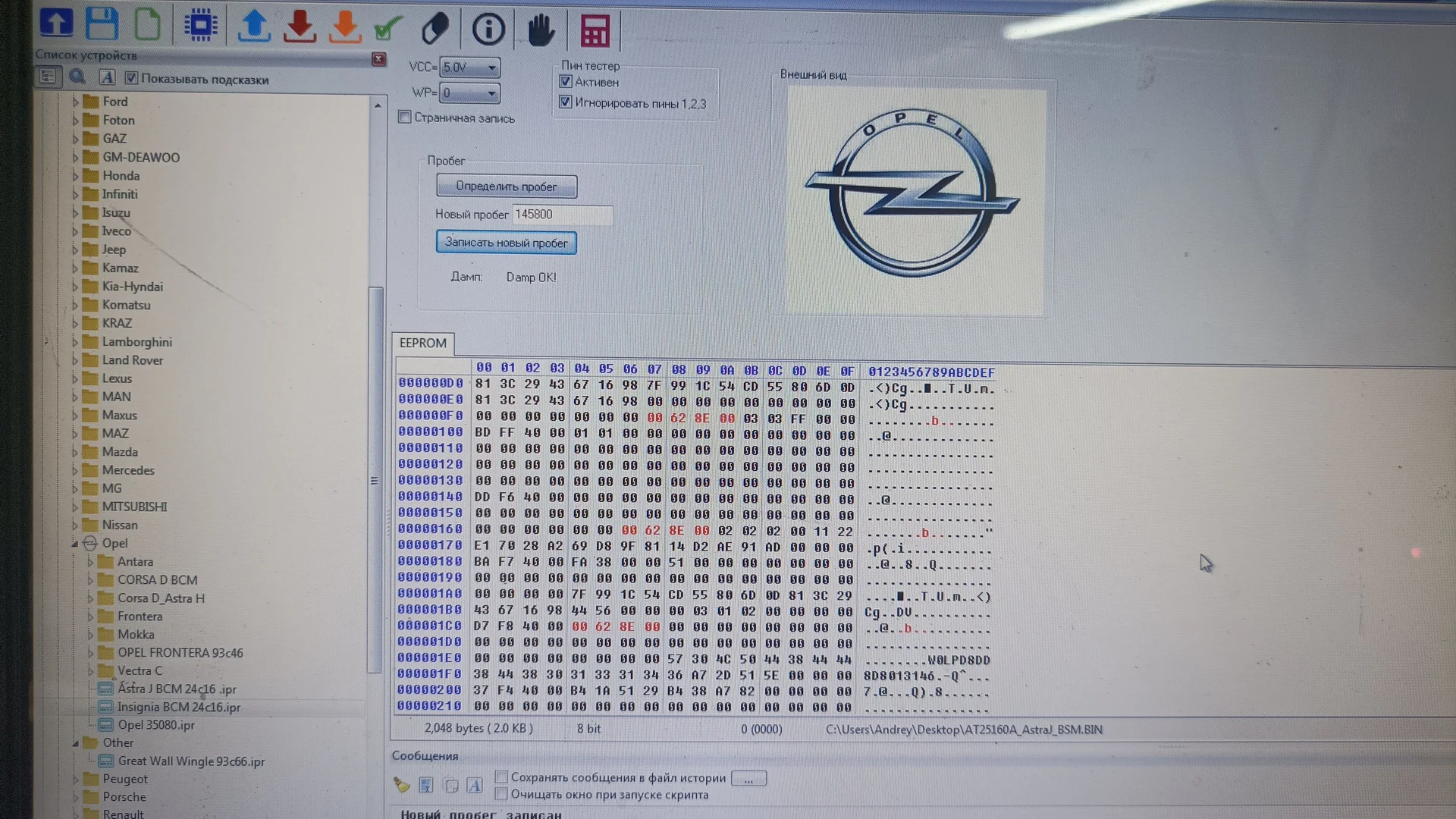Enable Сохранять сообщения в файл истории checkbox
This screenshot has width=1456, height=819.
coord(501,777)
